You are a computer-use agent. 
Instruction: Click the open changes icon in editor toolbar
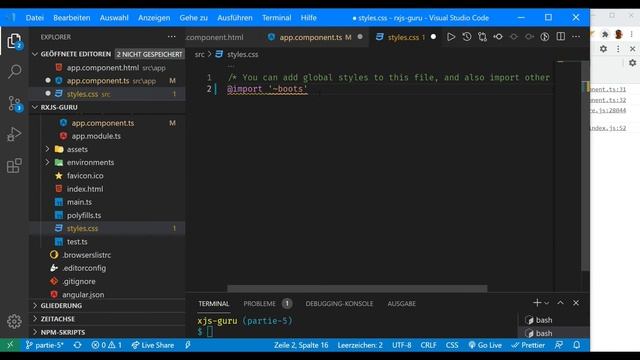(482, 37)
